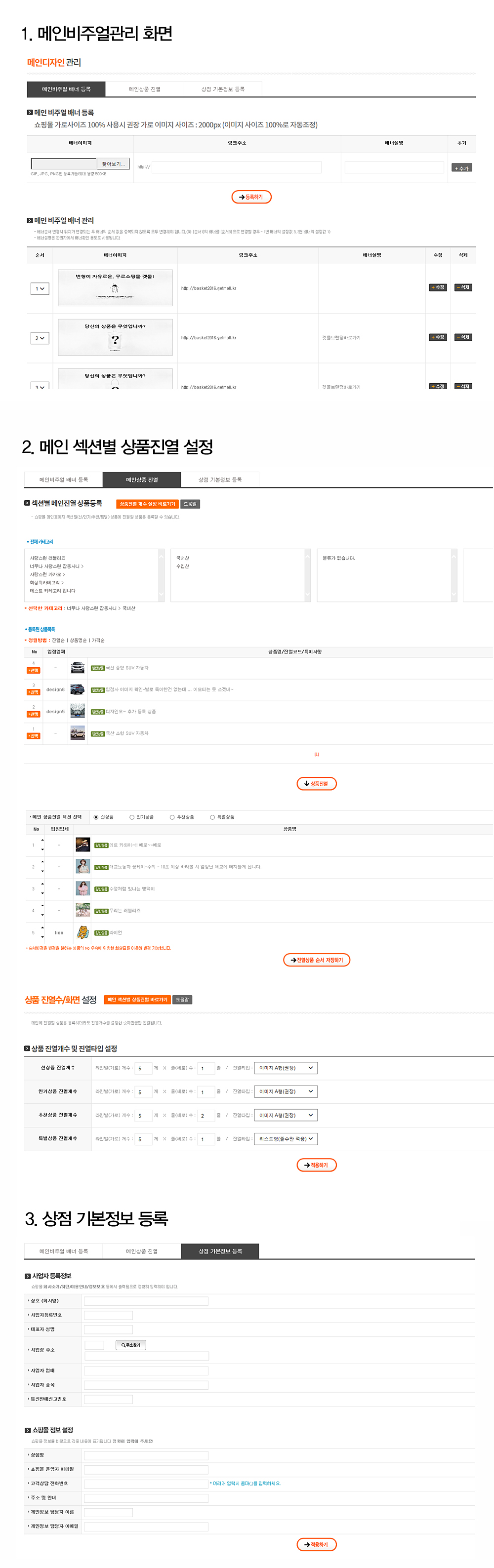Open 신상품 진열타입 dropdown

coord(285,1068)
